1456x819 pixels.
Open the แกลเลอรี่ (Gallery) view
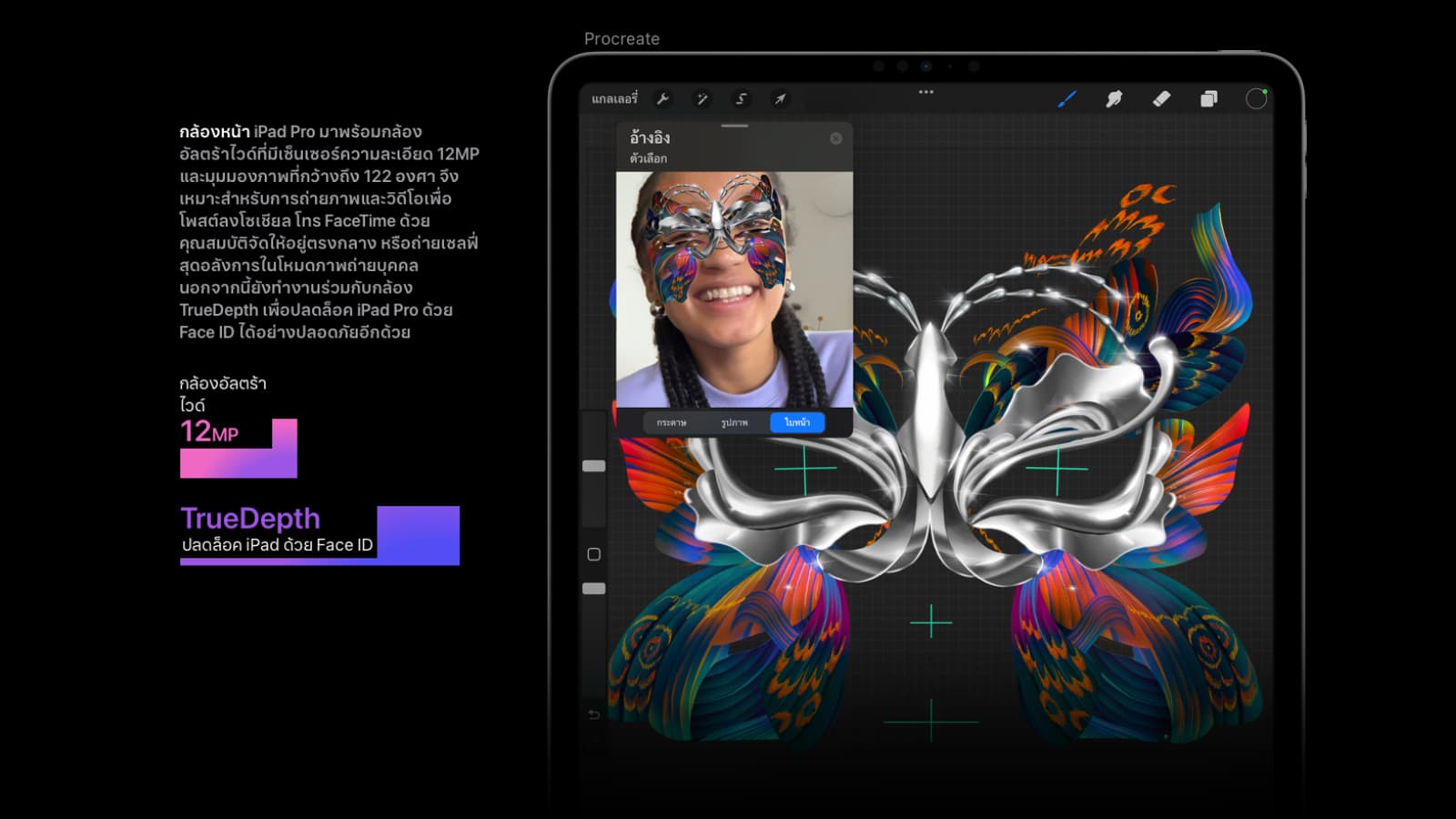coord(614,99)
